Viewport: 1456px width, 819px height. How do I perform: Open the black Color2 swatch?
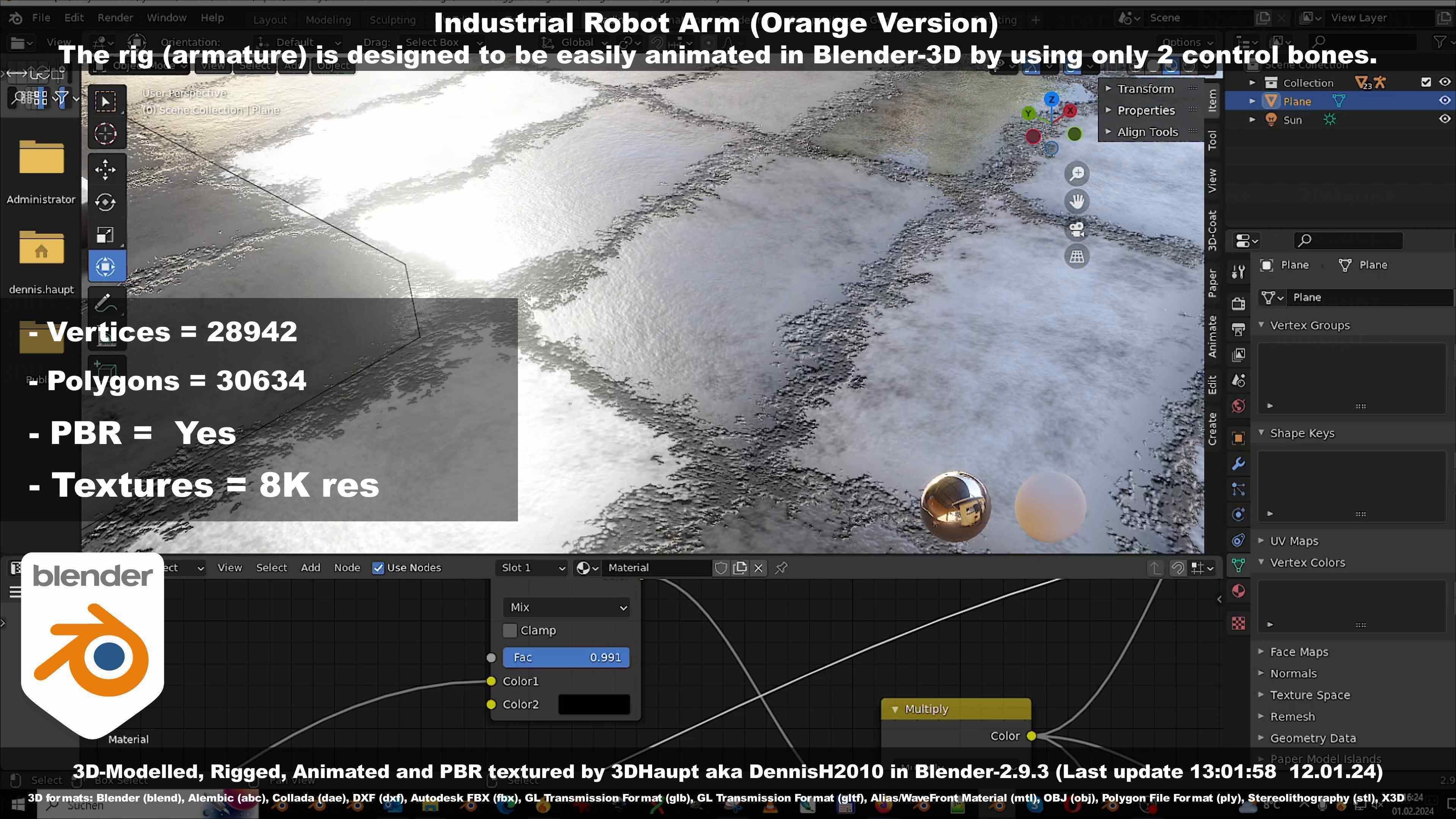(x=594, y=704)
